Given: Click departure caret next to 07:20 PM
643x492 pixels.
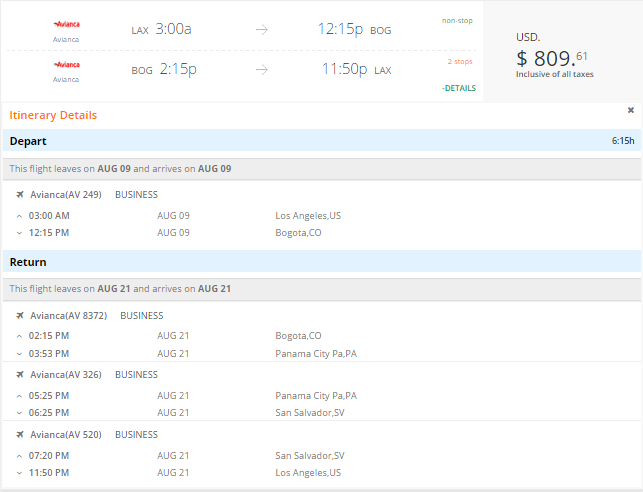Looking at the screenshot, I should click(19, 456).
